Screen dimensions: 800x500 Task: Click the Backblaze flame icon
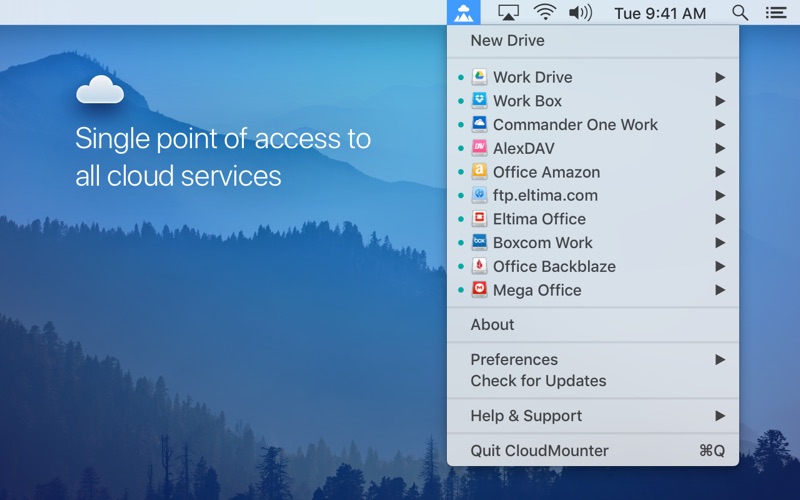tap(479, 266)
